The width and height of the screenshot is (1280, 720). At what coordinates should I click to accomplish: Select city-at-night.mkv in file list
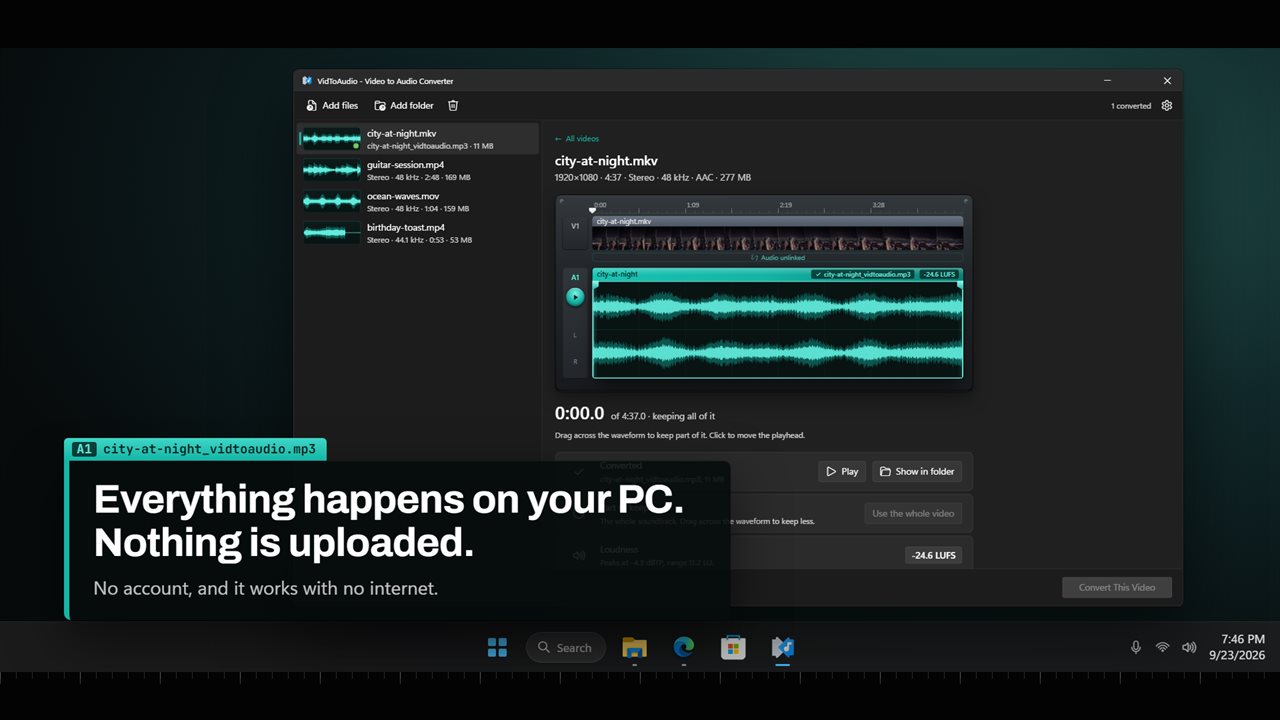tap(418, 139)
